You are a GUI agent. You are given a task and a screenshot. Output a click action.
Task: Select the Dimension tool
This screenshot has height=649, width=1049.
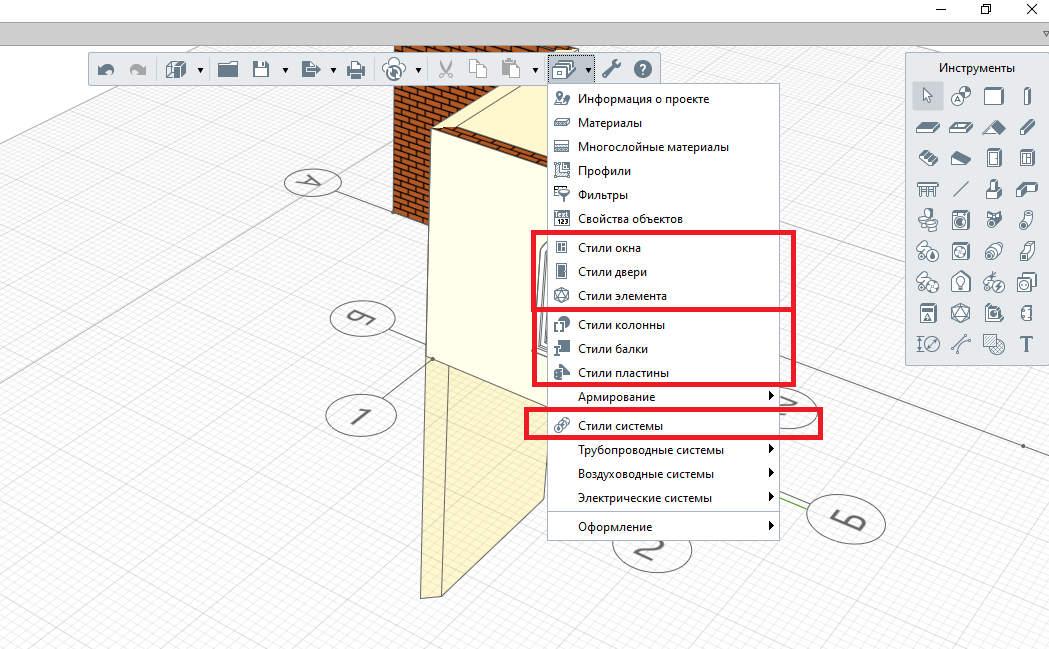click(x=928, y=345)
